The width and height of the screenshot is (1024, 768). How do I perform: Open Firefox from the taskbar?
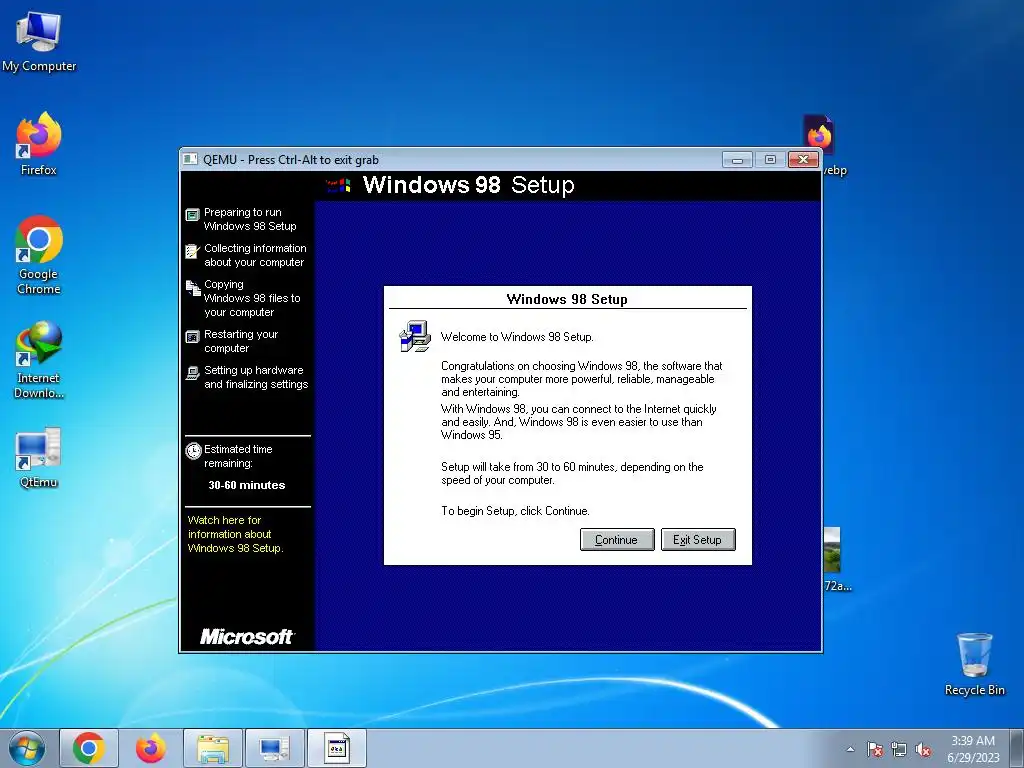pyautogui.click(x=150, y=748)
